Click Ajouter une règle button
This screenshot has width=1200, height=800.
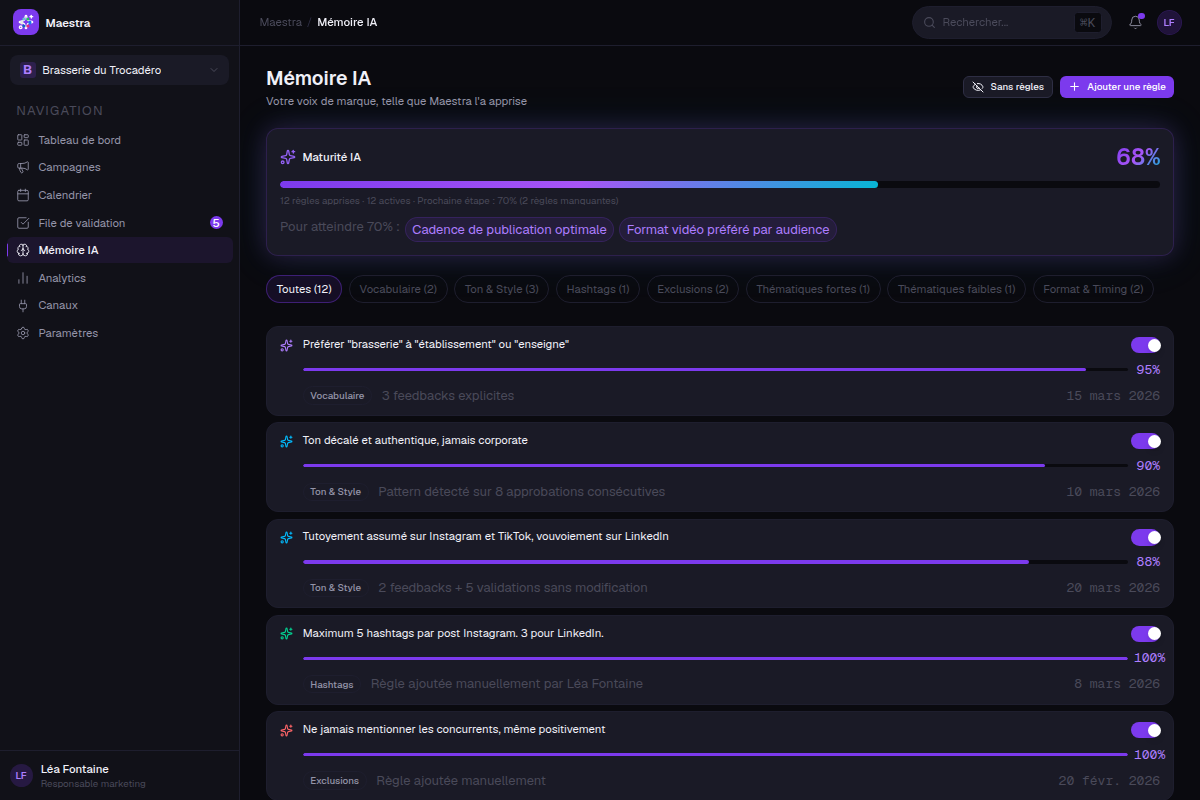[1117, 87]
